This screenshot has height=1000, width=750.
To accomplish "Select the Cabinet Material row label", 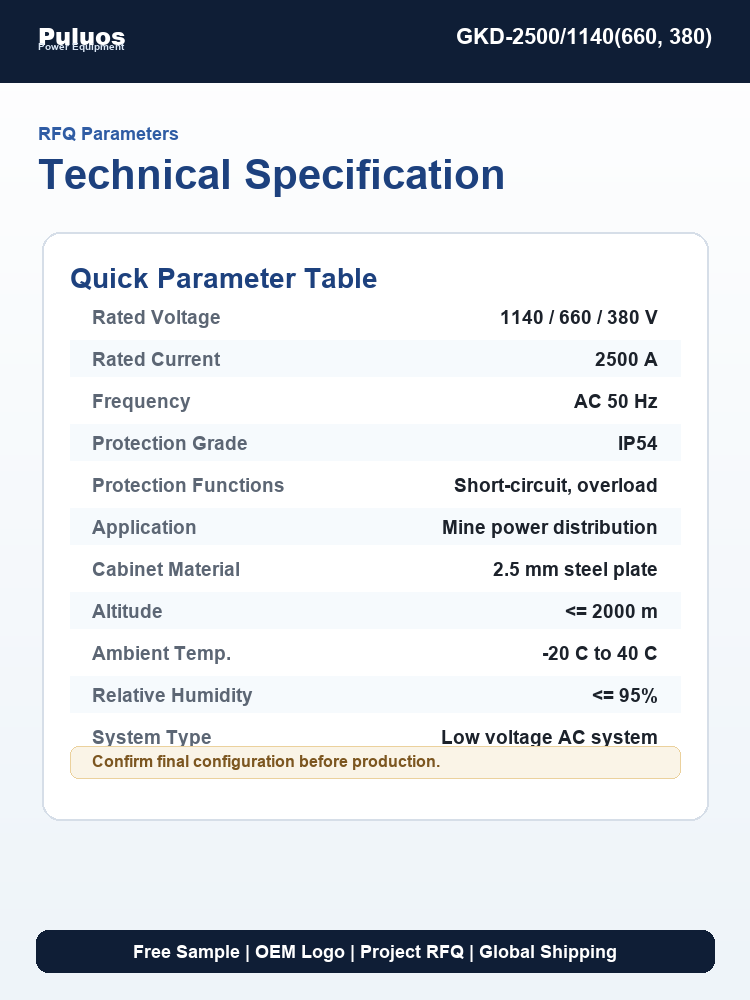I will [x=166, y=570].
